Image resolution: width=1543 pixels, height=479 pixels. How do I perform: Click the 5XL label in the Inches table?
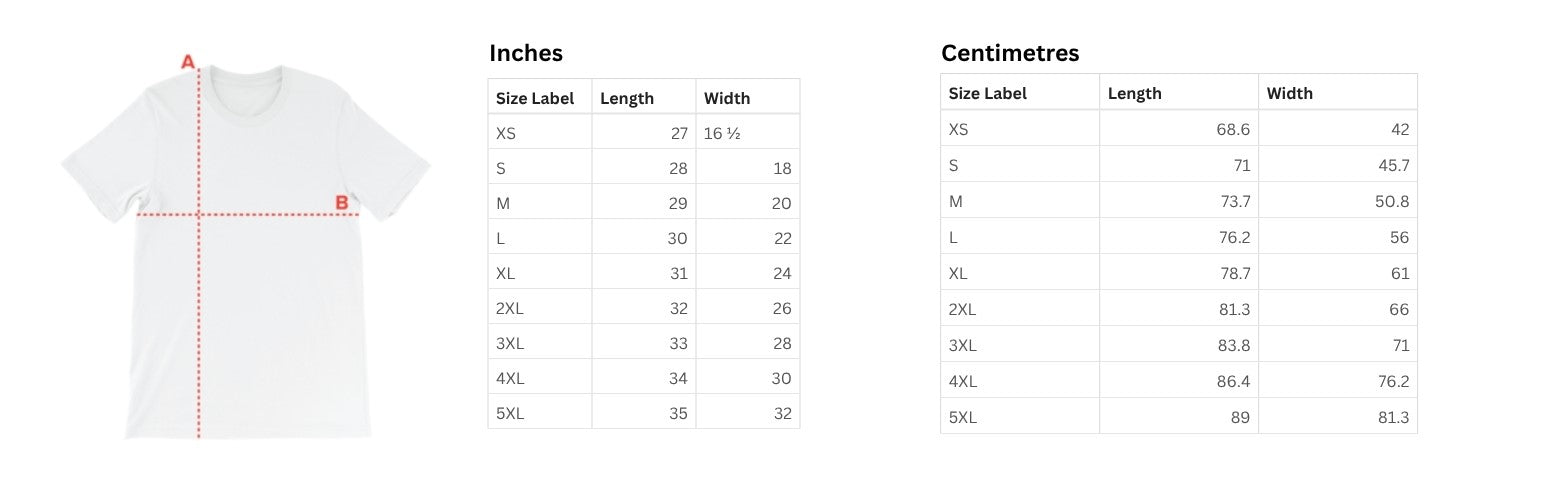tap(509, 413)
